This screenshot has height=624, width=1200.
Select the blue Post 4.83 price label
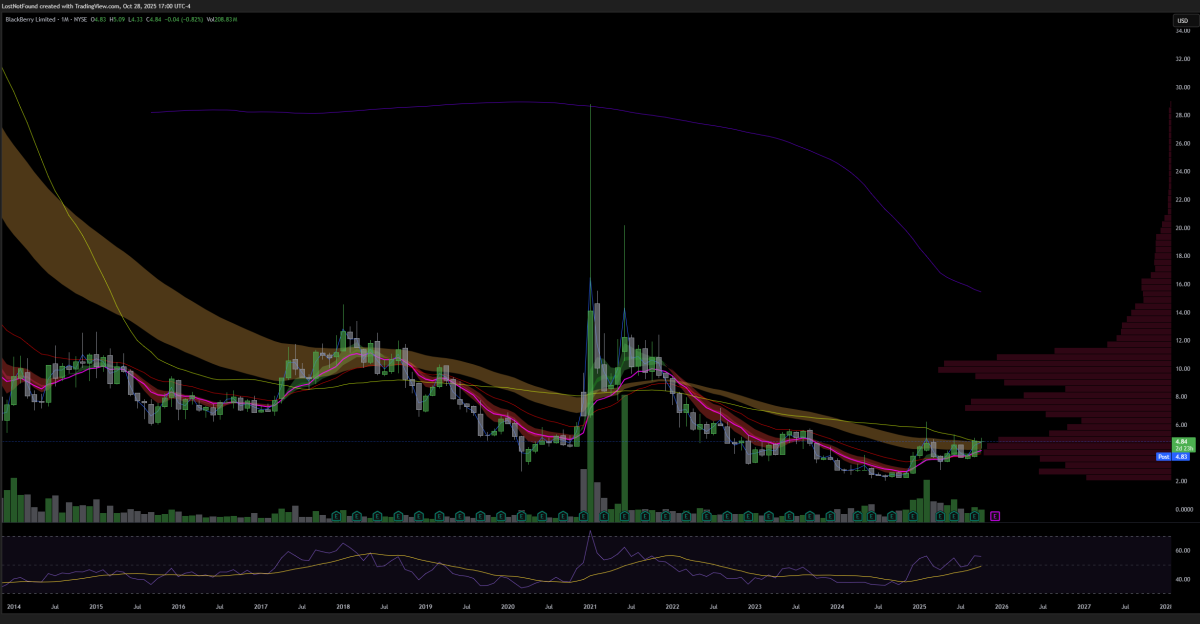click(x=1172, y=455)
